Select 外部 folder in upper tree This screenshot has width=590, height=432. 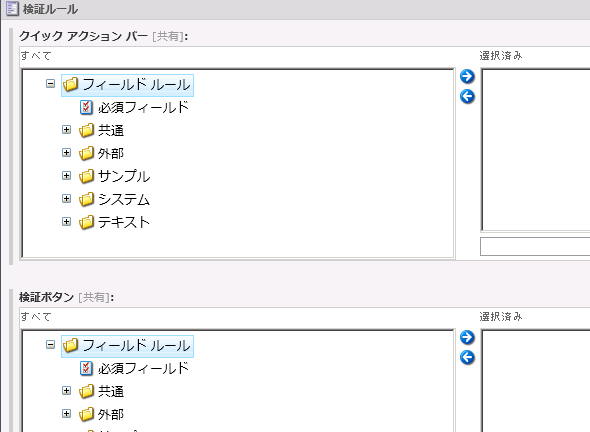tap(111, 154)
